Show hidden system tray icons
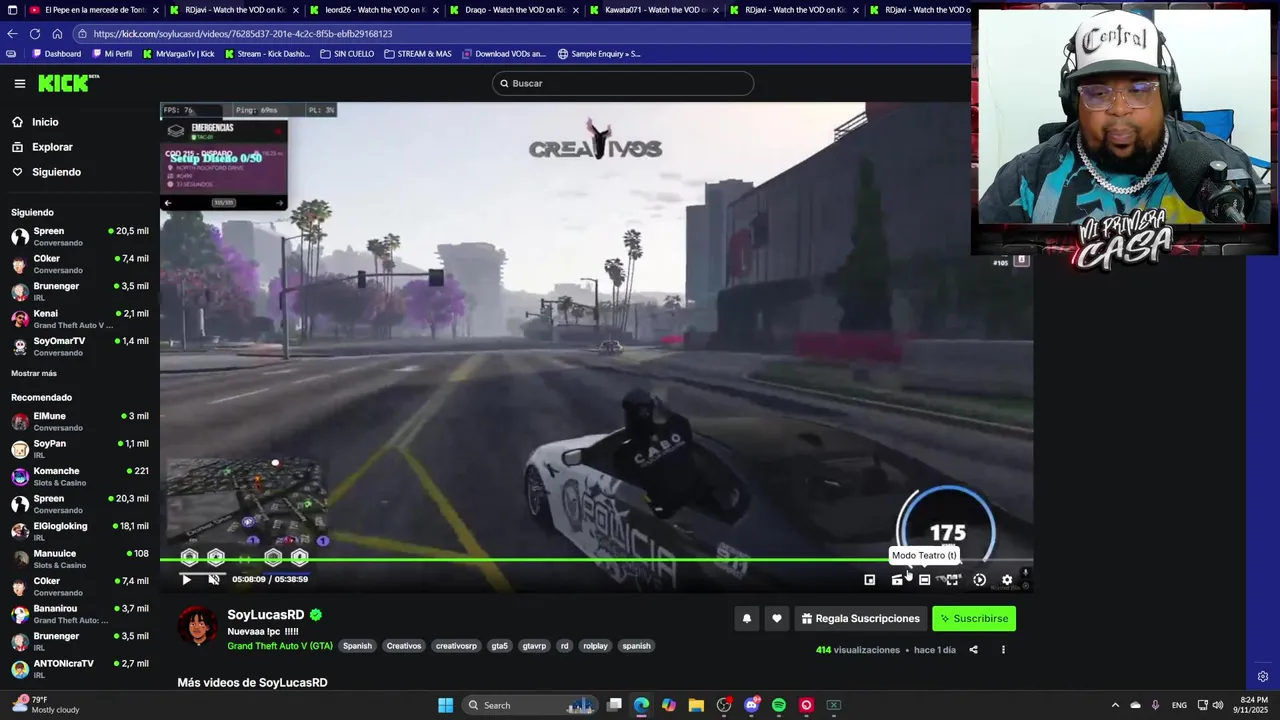Screen dimensions: 1280x720 [x=1116, y=705]
